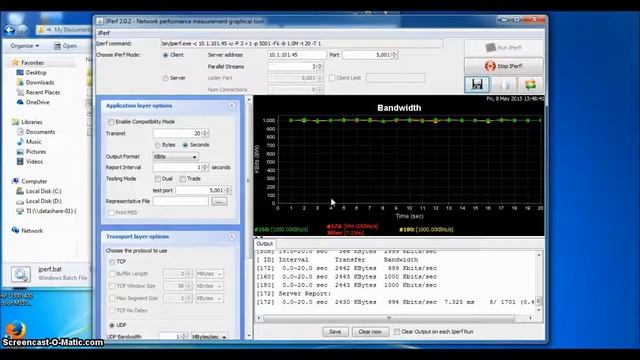Select the Bytes radio button

158,145
